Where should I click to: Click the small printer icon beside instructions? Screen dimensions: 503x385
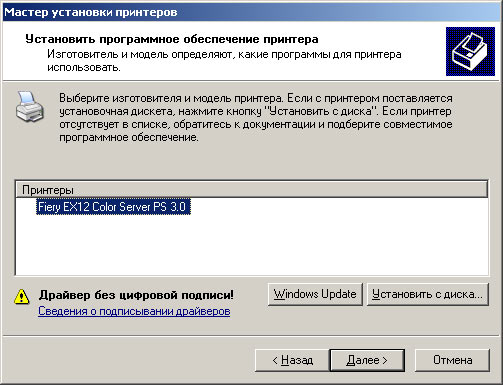coord(29,107)
